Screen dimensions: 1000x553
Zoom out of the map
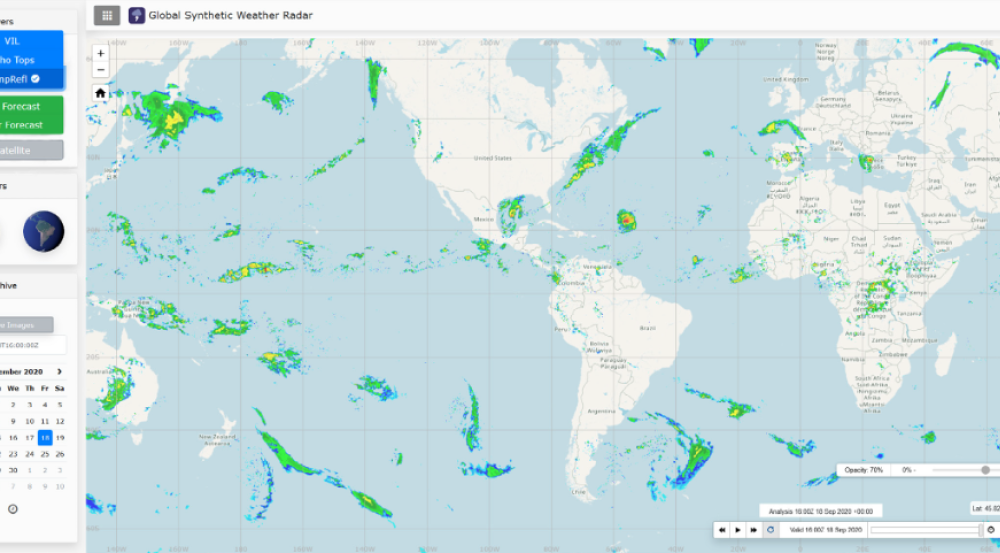[100, 70]
